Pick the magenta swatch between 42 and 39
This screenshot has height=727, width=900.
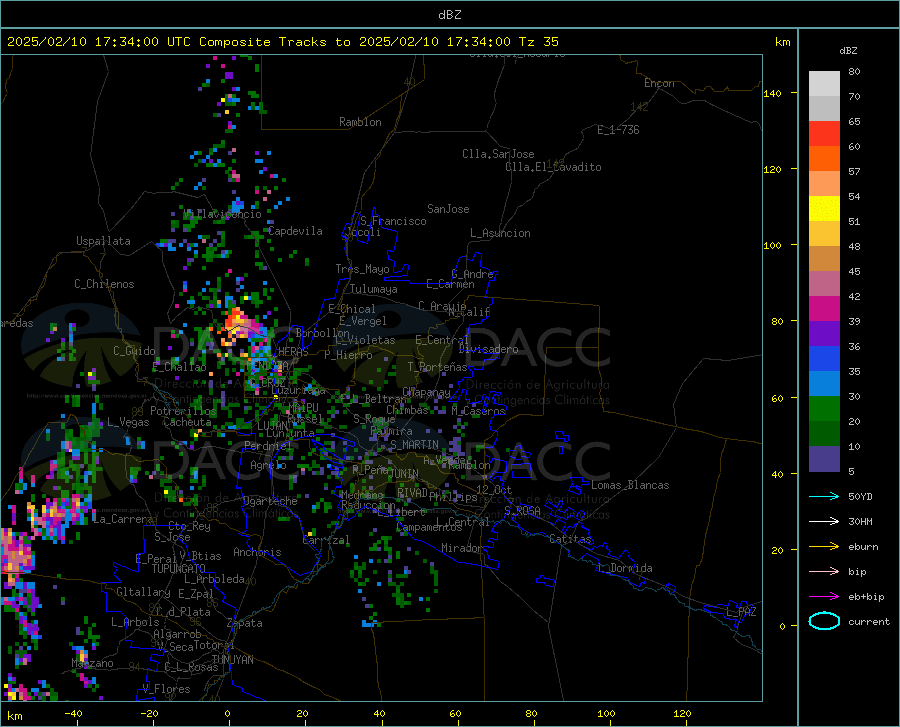pyautogui.click(x=824, y=309)
